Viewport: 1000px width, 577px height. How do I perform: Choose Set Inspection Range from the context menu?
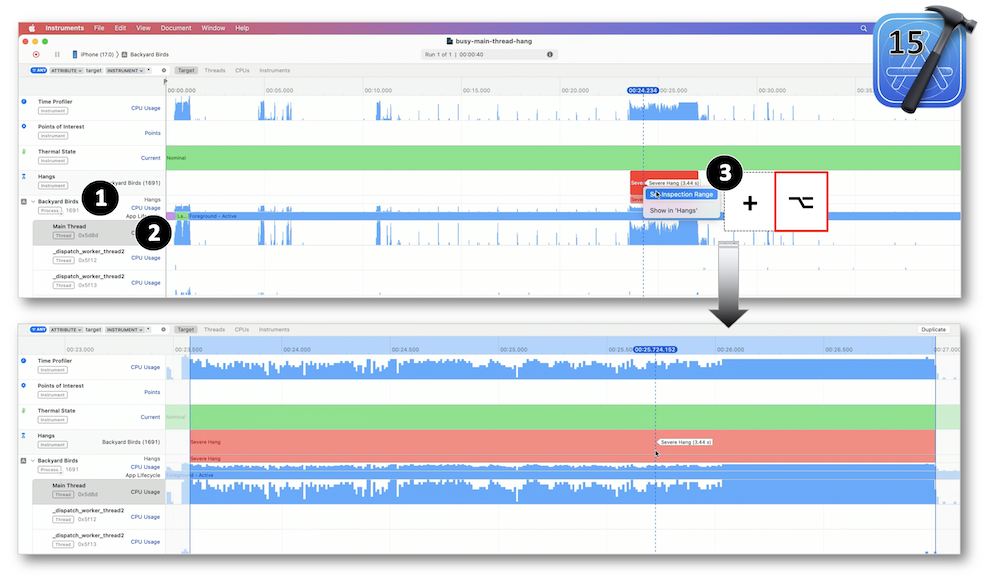click(x=681, y=194)
